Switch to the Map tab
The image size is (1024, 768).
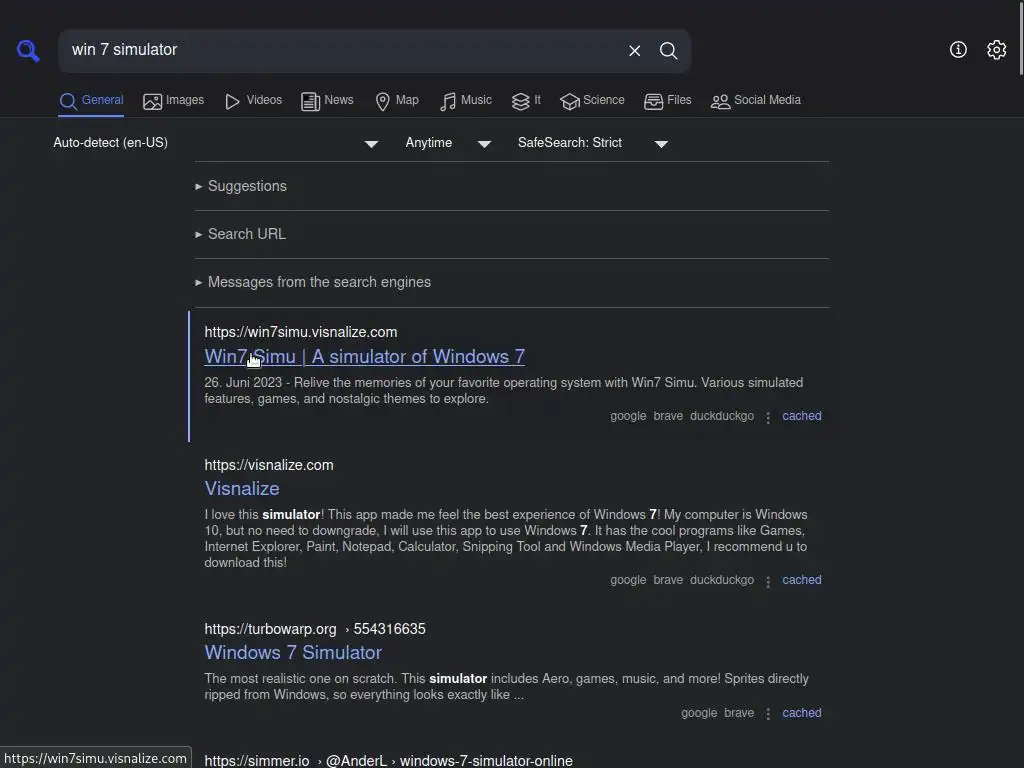click(397, 101)
